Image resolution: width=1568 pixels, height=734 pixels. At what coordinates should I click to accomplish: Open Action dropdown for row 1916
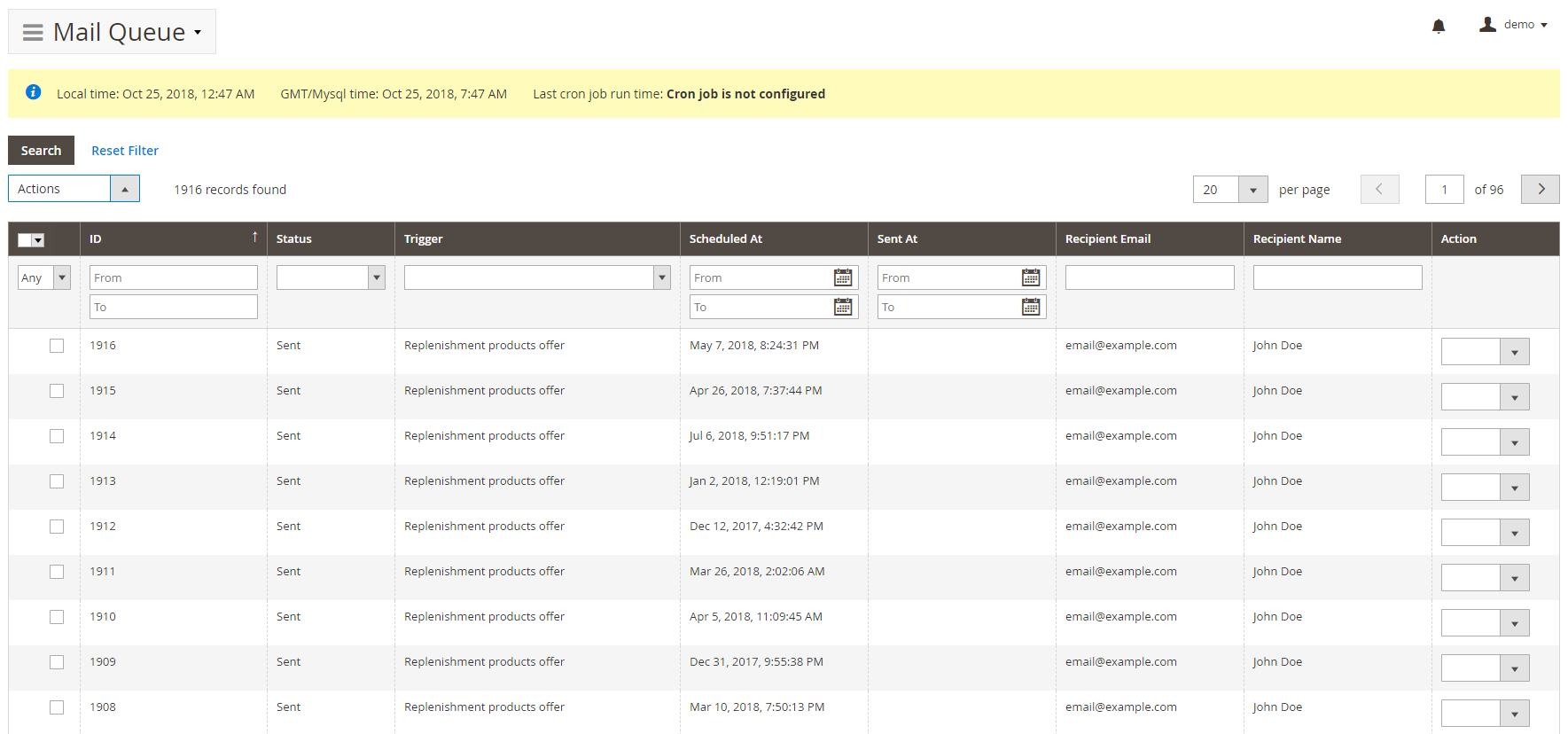click(x=1485, y=352)
